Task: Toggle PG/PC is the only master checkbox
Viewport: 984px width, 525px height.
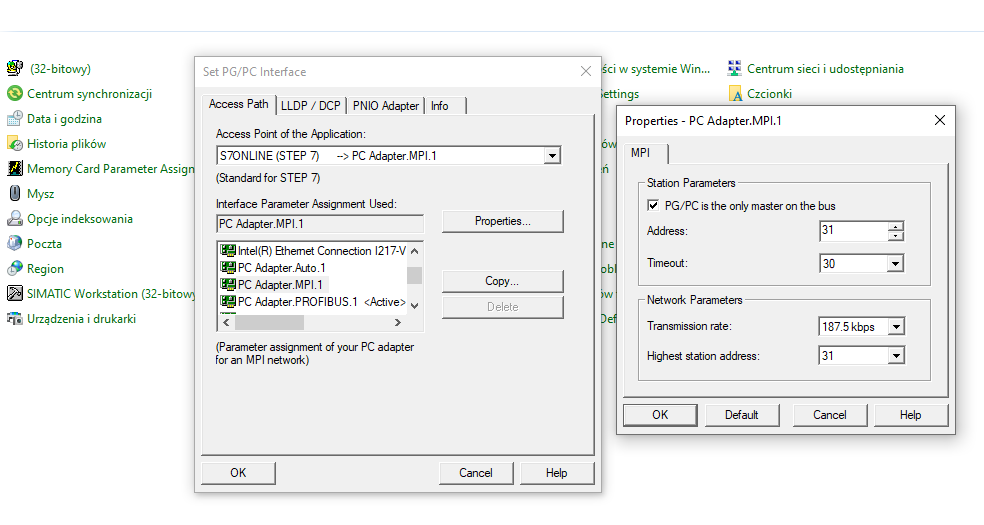Action: [x=653, y=206]
